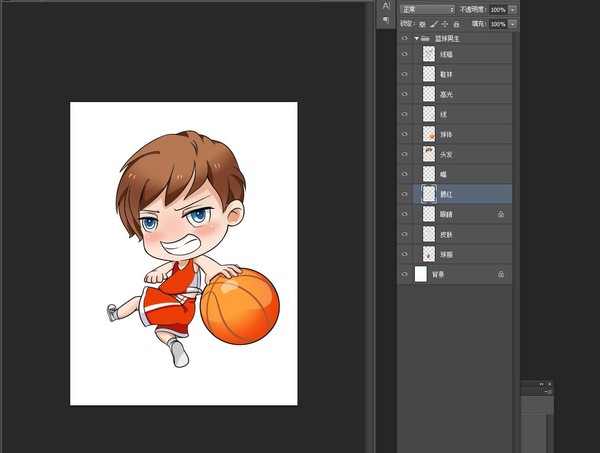Viewport: 600px width, 453px height.
Task: Click the 高光 layer name
Action: point(446,95)
